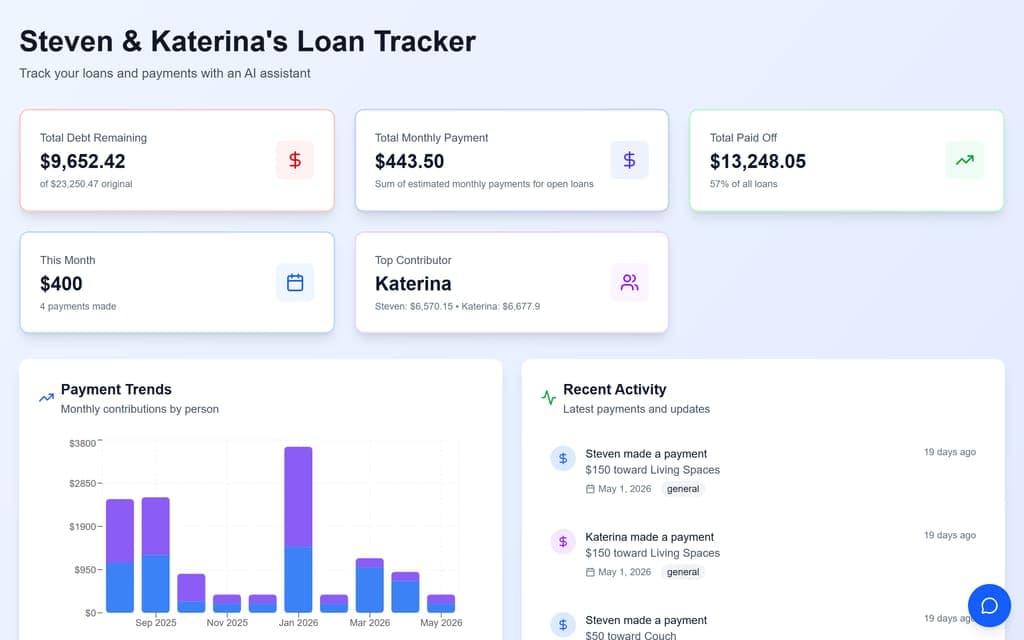Click dollar icon of Steven's $150 Living Spaces payment
1024x640 pixels.
[x=563, y=458]
